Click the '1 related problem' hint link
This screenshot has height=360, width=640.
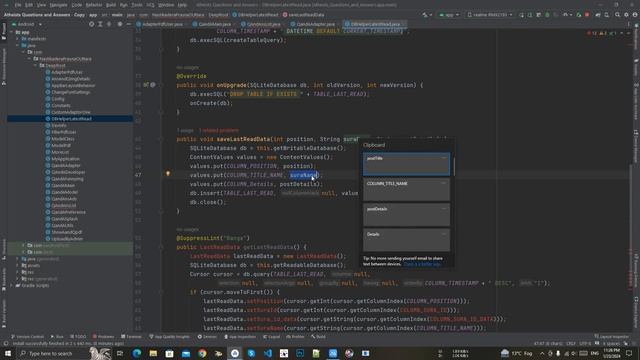click(x=219, y=130)
